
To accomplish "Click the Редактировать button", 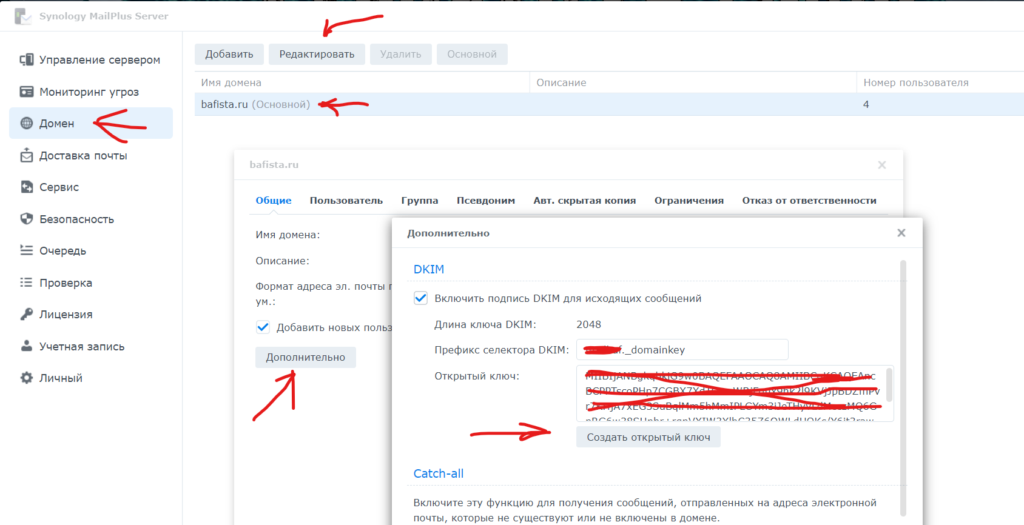I will click(x=317, y=54).
